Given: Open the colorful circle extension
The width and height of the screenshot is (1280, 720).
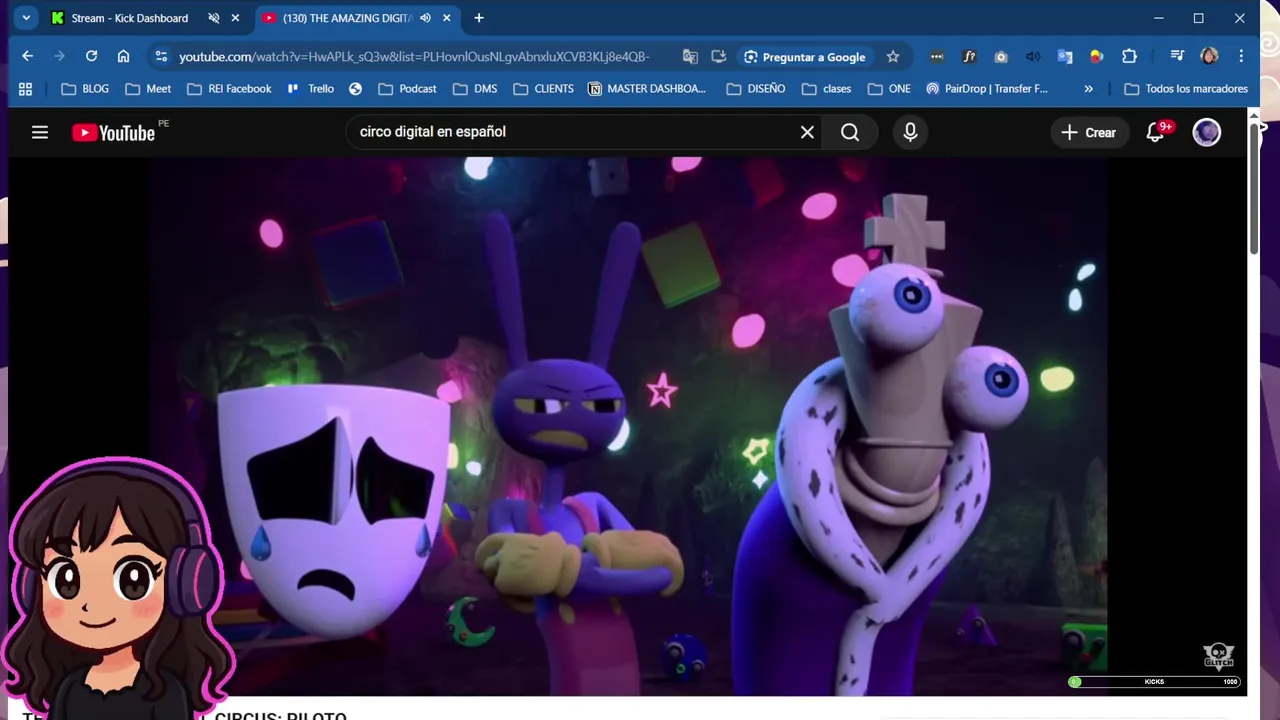Looking at the screenshot, I should point(1097,57).
